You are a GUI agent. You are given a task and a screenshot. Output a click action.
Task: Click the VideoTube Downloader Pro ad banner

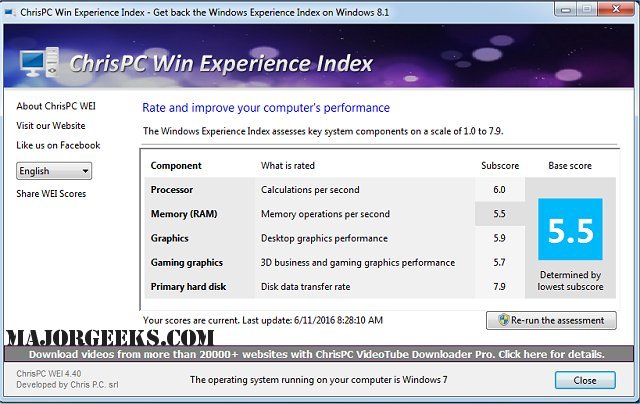317,354
